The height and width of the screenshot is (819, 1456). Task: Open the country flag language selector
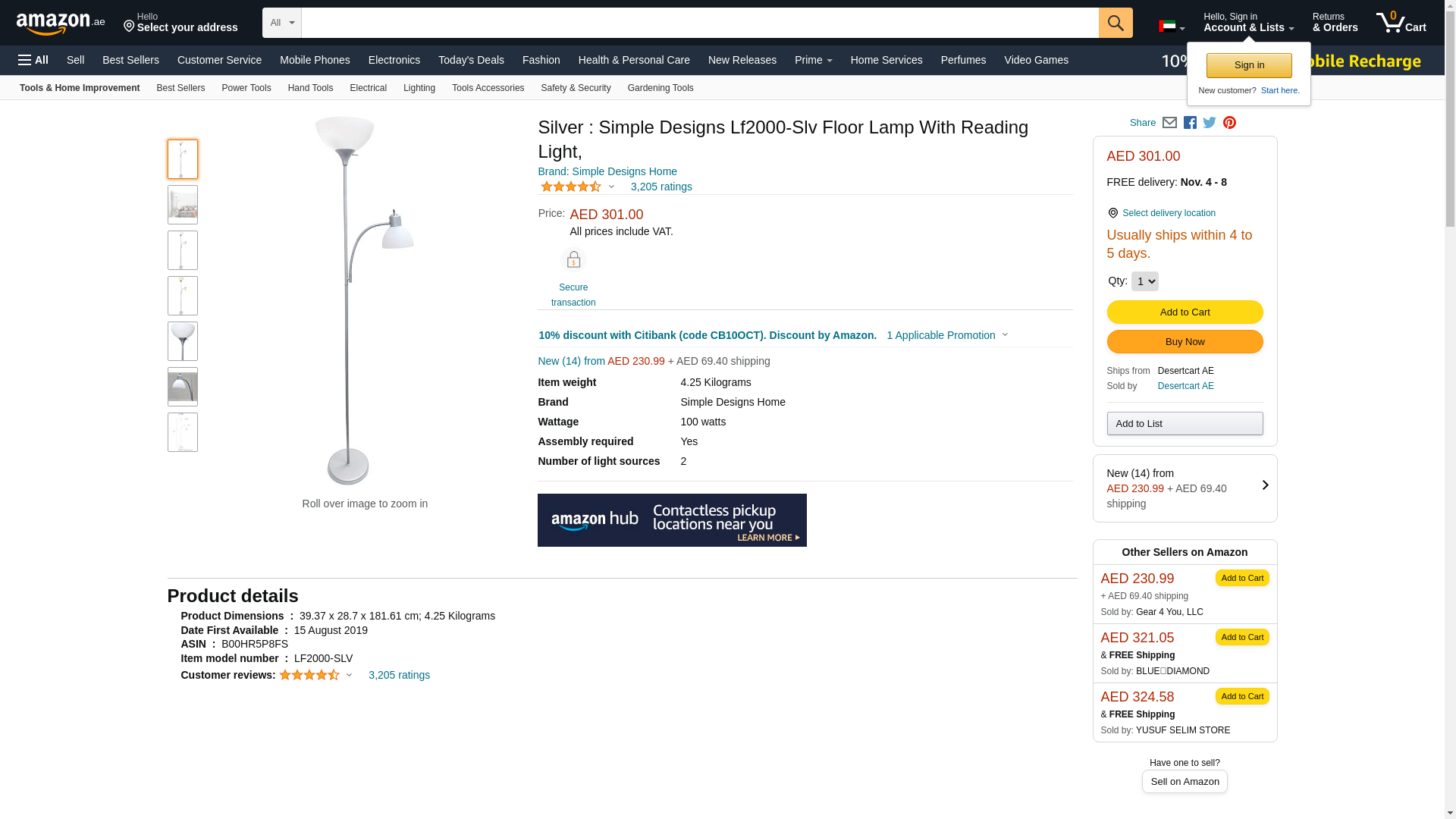click(x=1171, y=27)
